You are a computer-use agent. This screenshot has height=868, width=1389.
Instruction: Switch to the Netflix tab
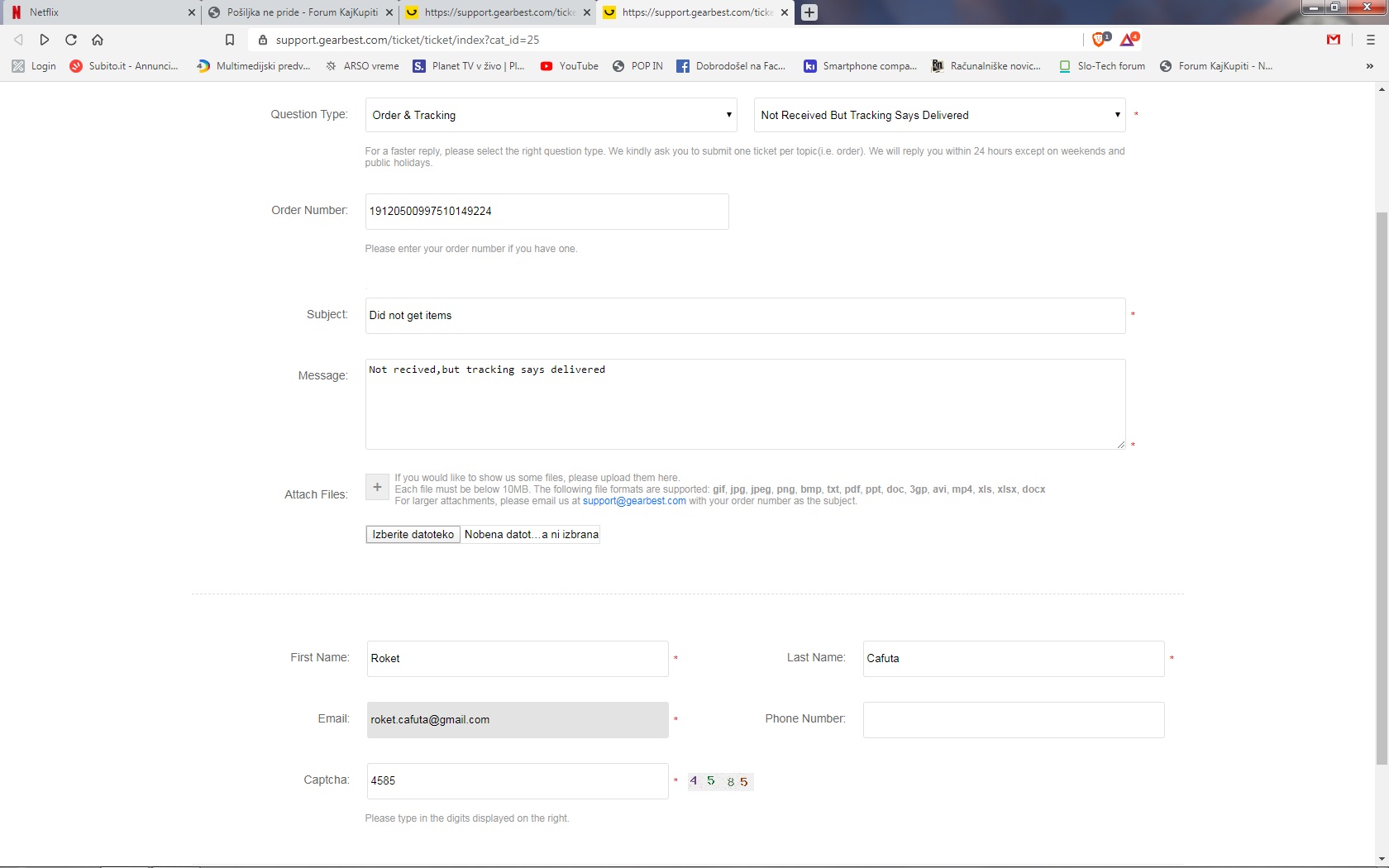point(99,12)
